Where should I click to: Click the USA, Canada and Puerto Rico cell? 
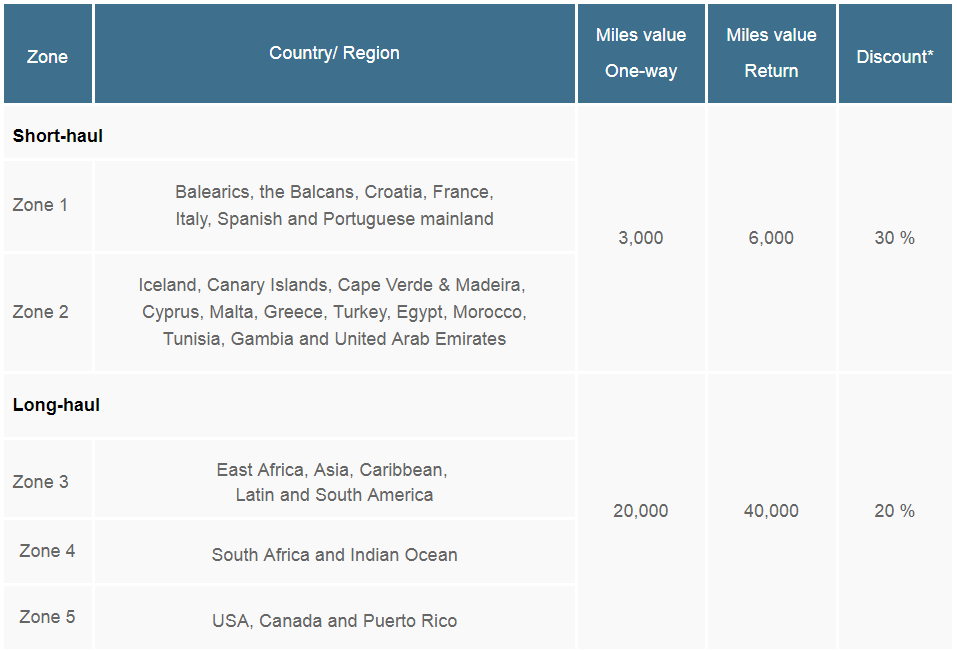click(x=334, y=620)
